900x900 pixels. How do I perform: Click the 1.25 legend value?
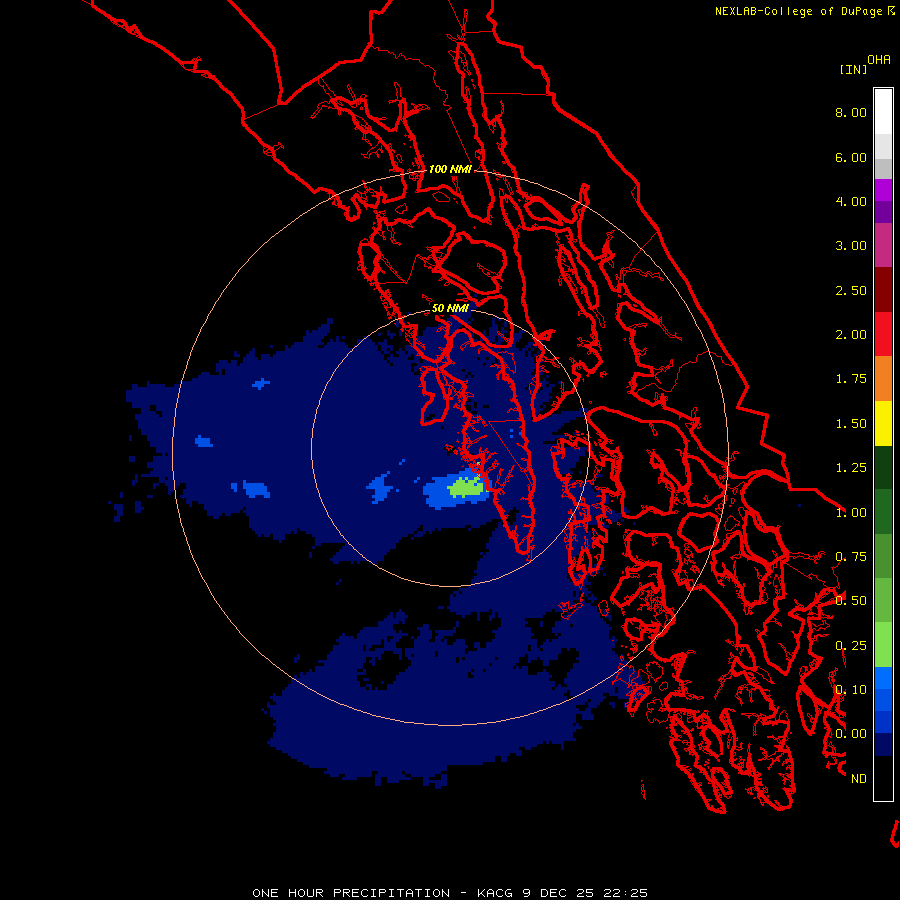click(x=851, y=468)
